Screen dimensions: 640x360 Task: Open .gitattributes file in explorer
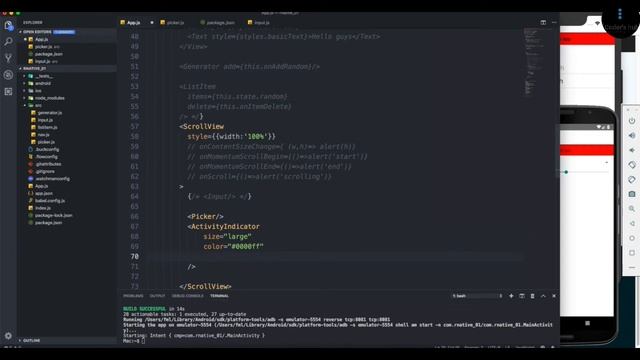48,164
